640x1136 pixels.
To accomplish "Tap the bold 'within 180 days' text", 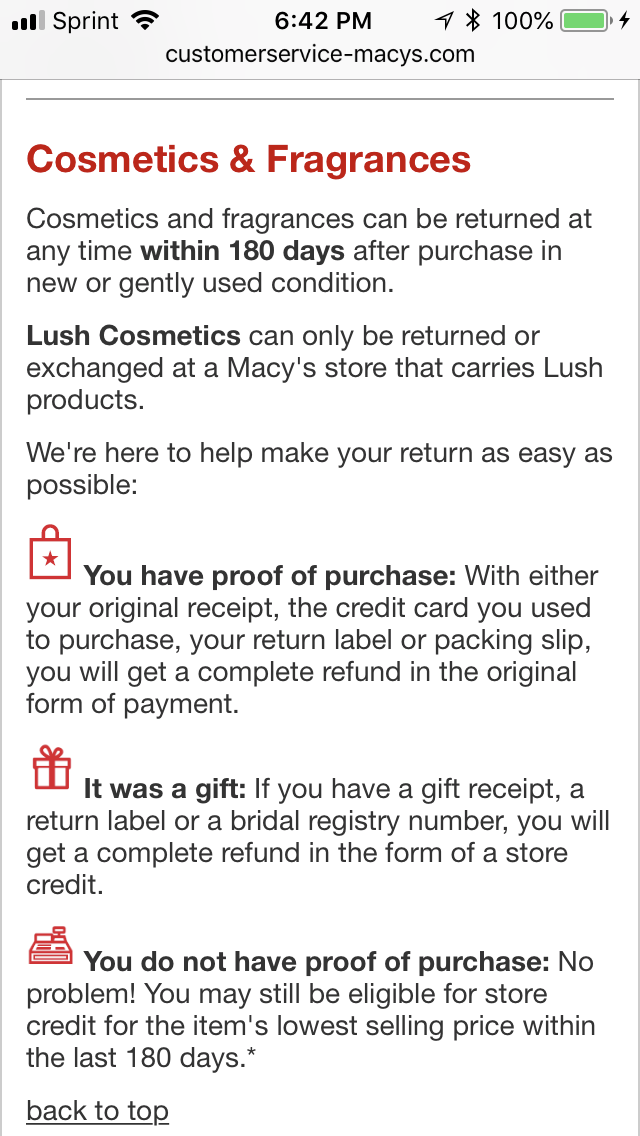I will (x=243, y=251).
